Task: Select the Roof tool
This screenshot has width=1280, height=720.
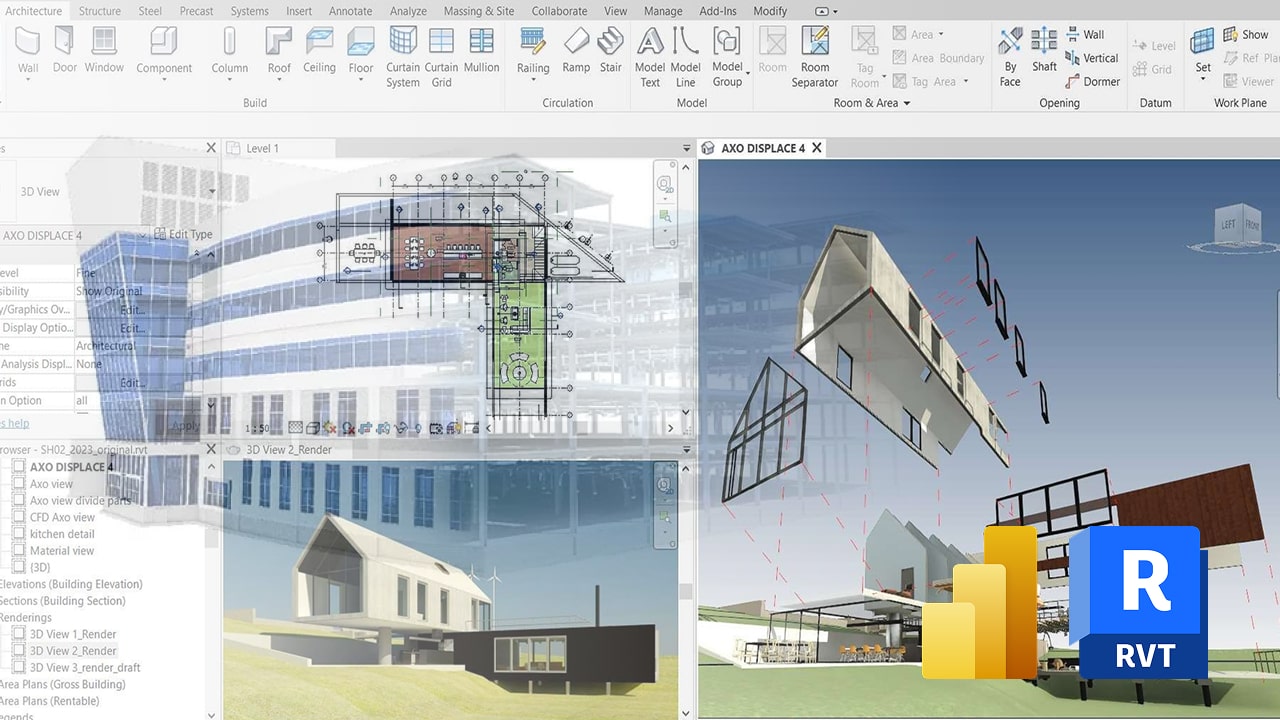Action: pos(279,50)
